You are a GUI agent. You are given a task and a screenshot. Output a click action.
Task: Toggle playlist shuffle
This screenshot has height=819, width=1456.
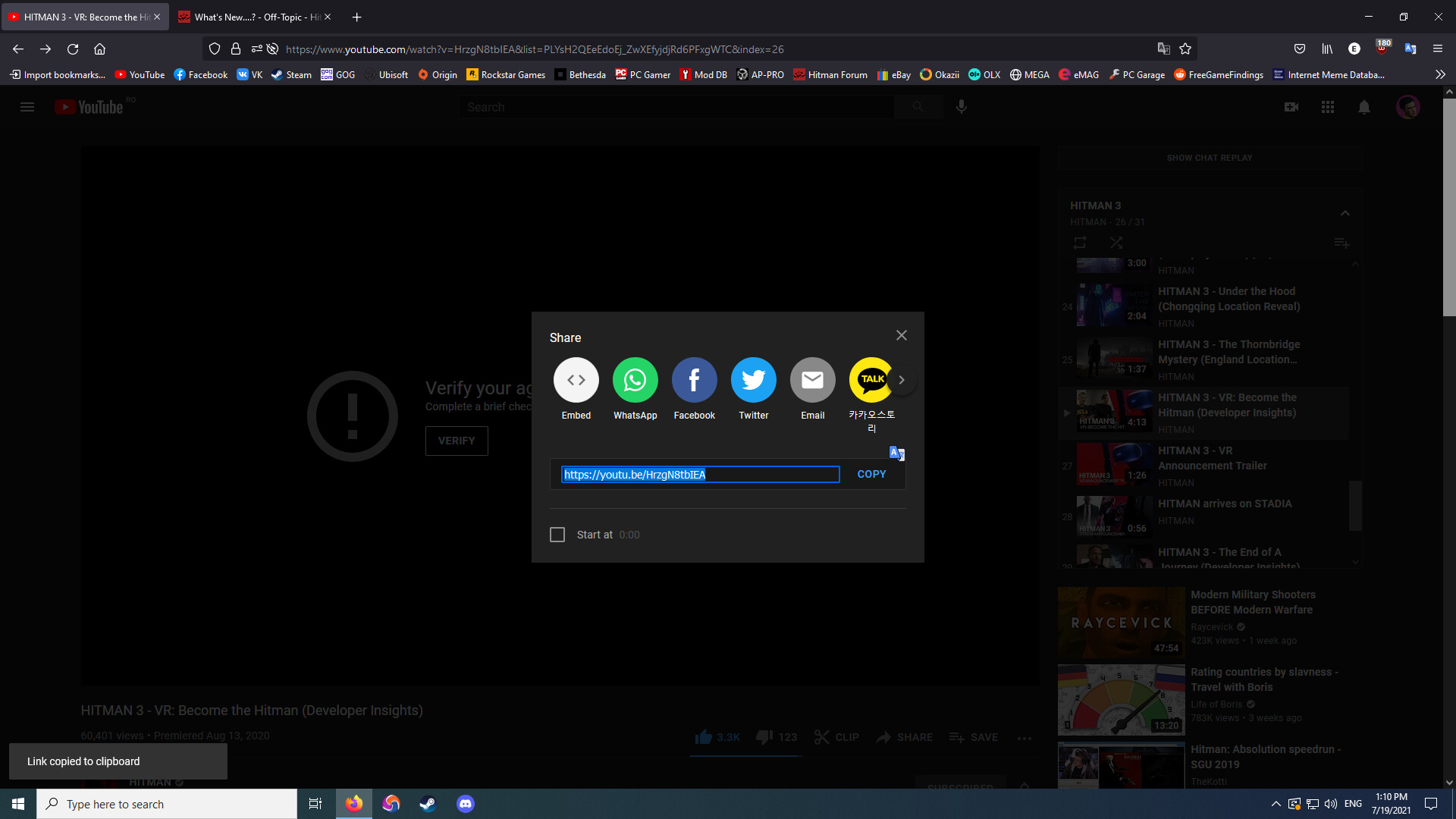coord(1116,243)
